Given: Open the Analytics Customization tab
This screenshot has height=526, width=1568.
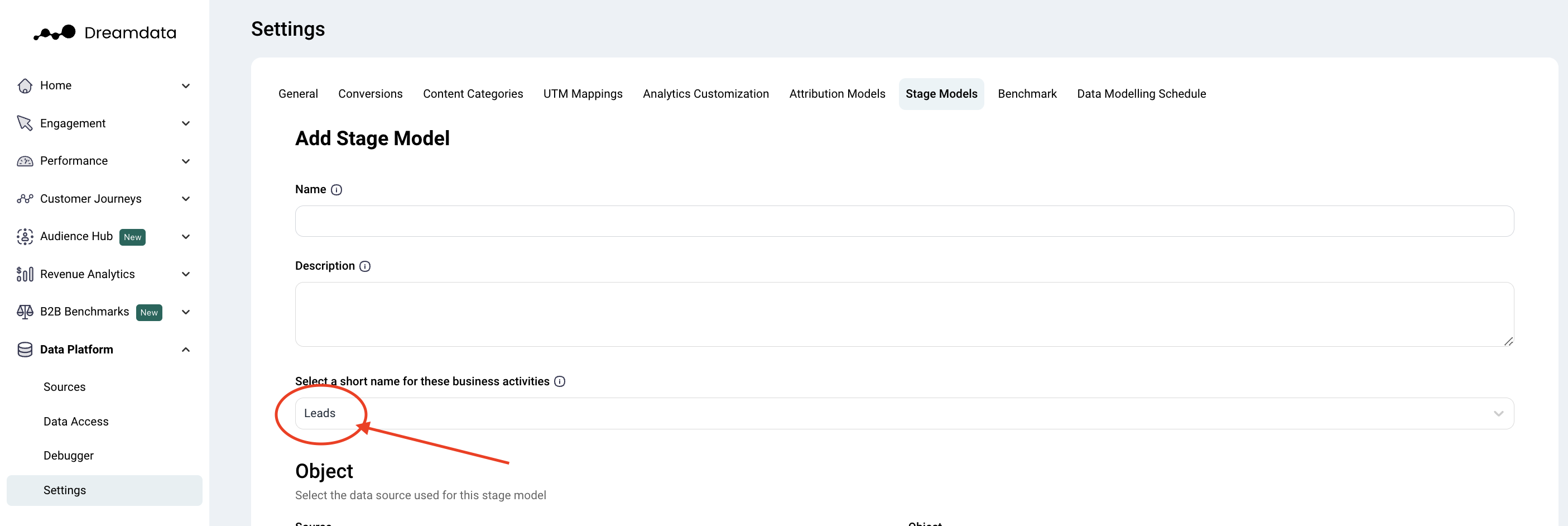Looking at the screenshot, I should tap(706, 94).
